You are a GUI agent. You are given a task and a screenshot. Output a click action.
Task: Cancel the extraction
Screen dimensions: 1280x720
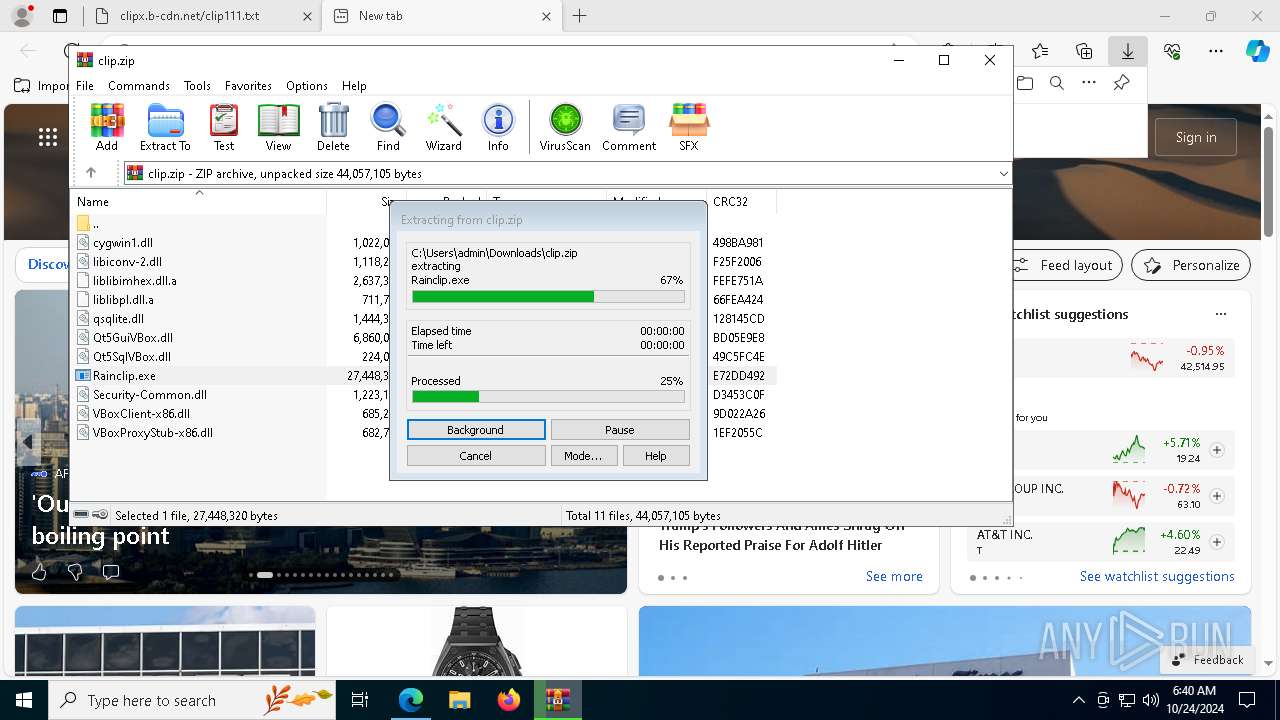pos(476,456)
